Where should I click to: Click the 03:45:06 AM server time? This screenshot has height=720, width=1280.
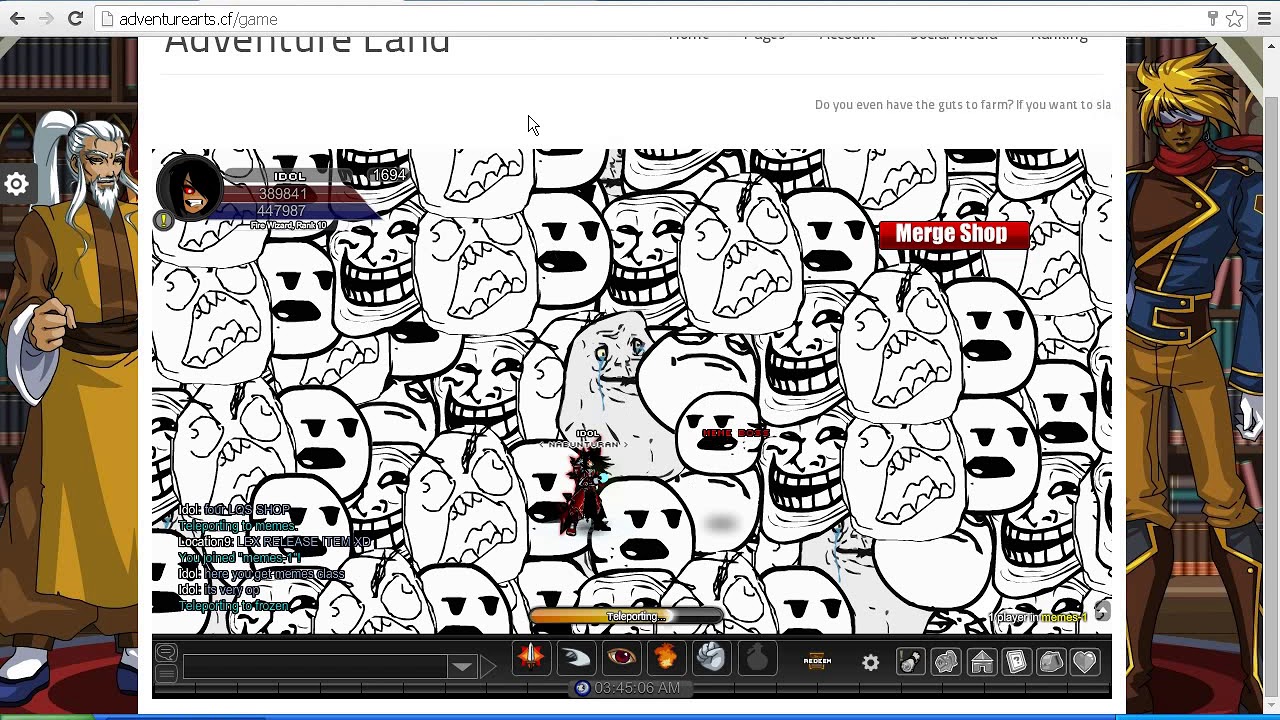pyautogui.click(x=637, y=688)
